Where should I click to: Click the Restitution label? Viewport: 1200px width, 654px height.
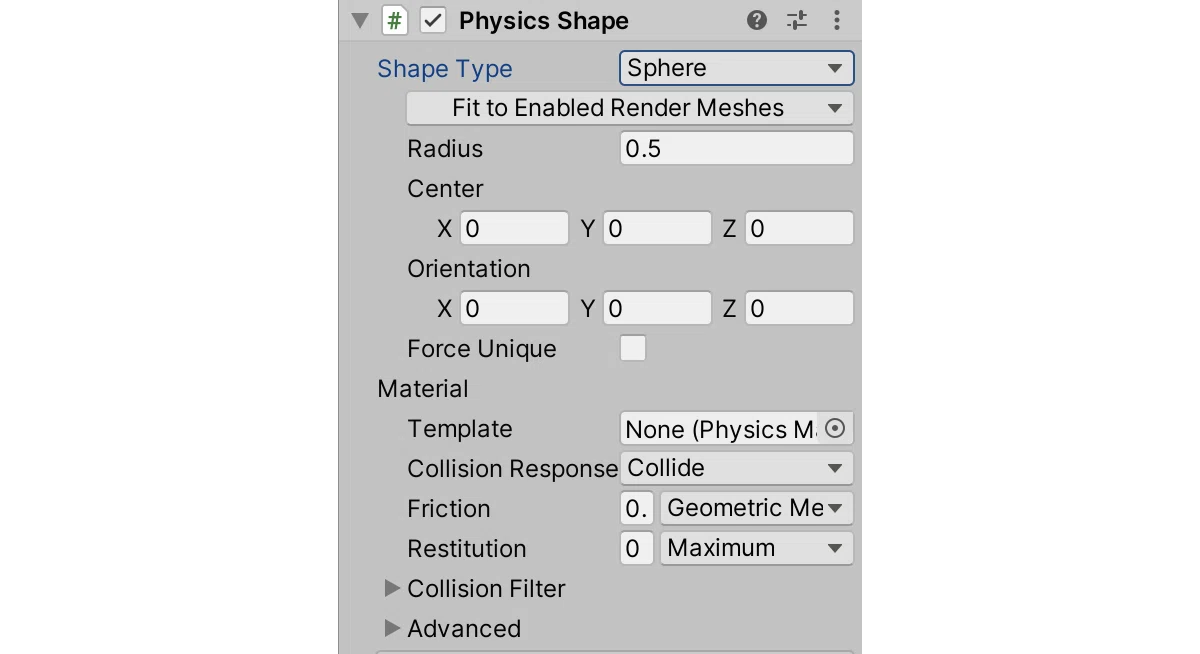pos(467,549)
